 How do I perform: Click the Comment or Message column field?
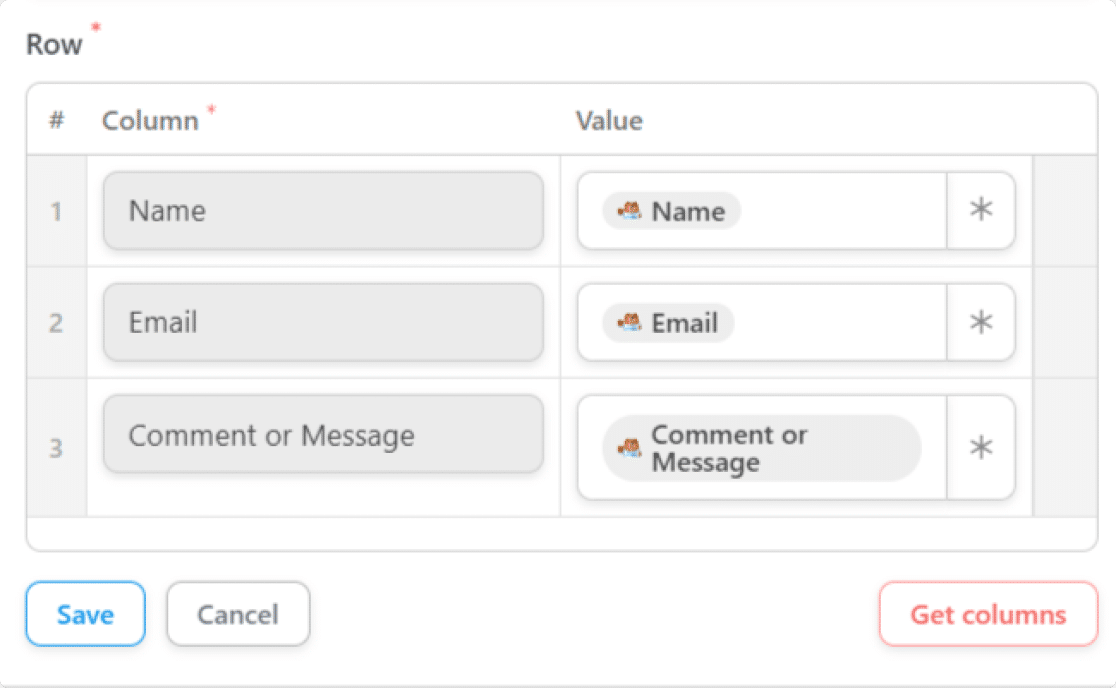click(x=323, y=435)
